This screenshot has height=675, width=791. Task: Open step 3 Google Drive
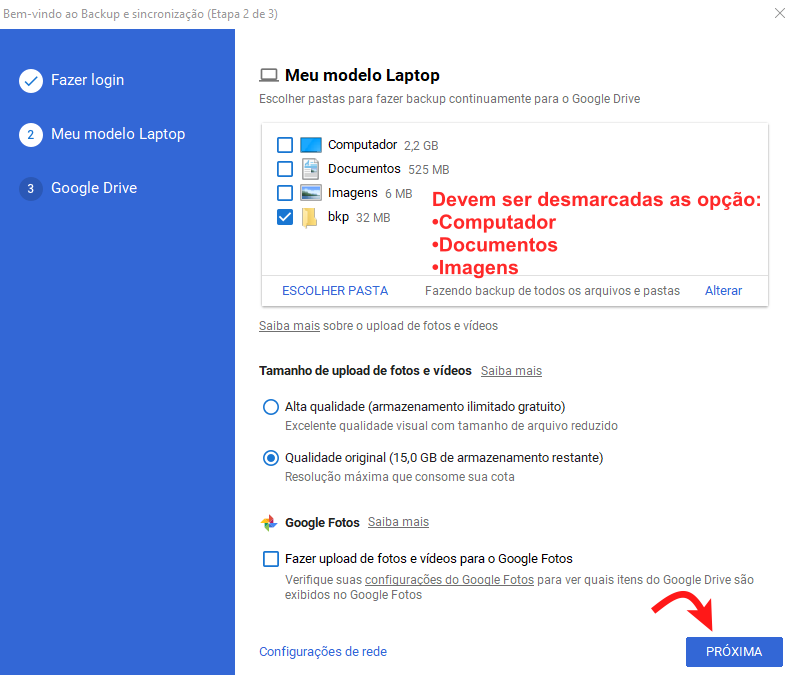tap(93, 188)
